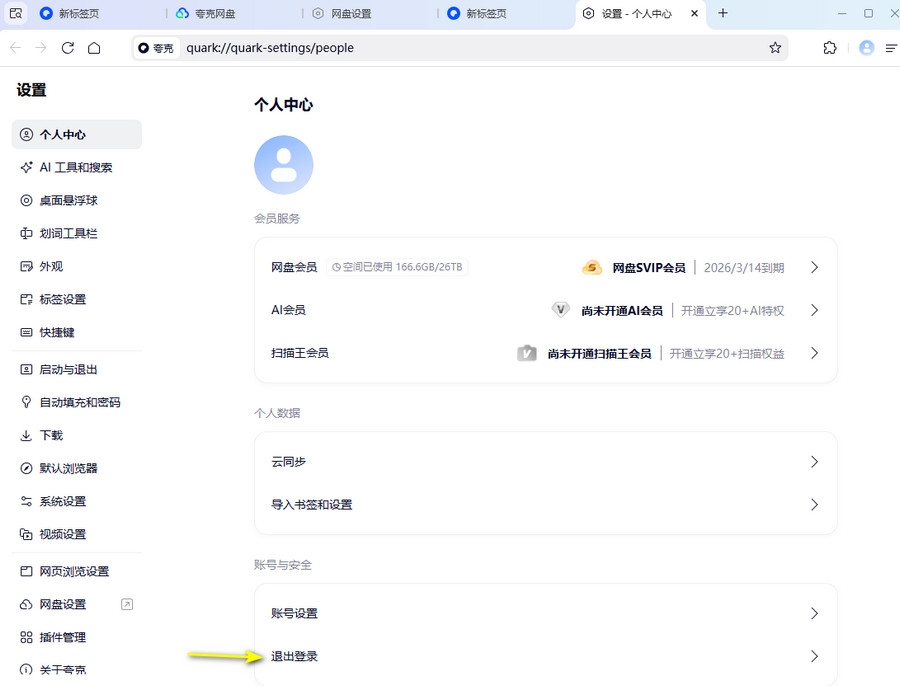The height and width of the screenshot is (686, 900).
Task: Open the browser main menu icon
Action: (891, 48)
